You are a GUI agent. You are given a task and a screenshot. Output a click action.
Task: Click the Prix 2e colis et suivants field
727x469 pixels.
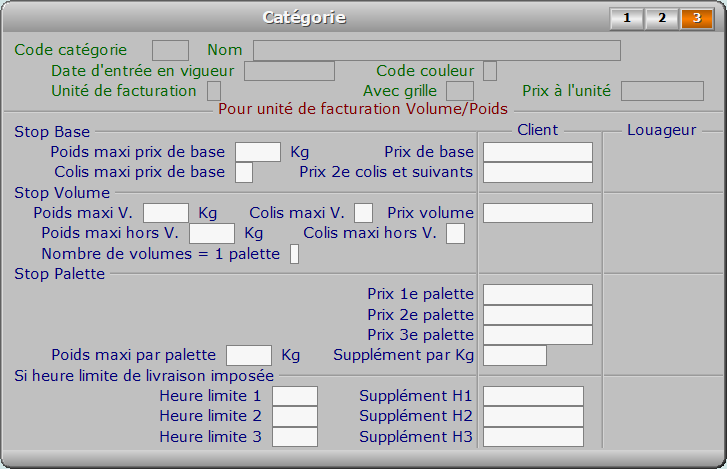click(x=538, y=172)
